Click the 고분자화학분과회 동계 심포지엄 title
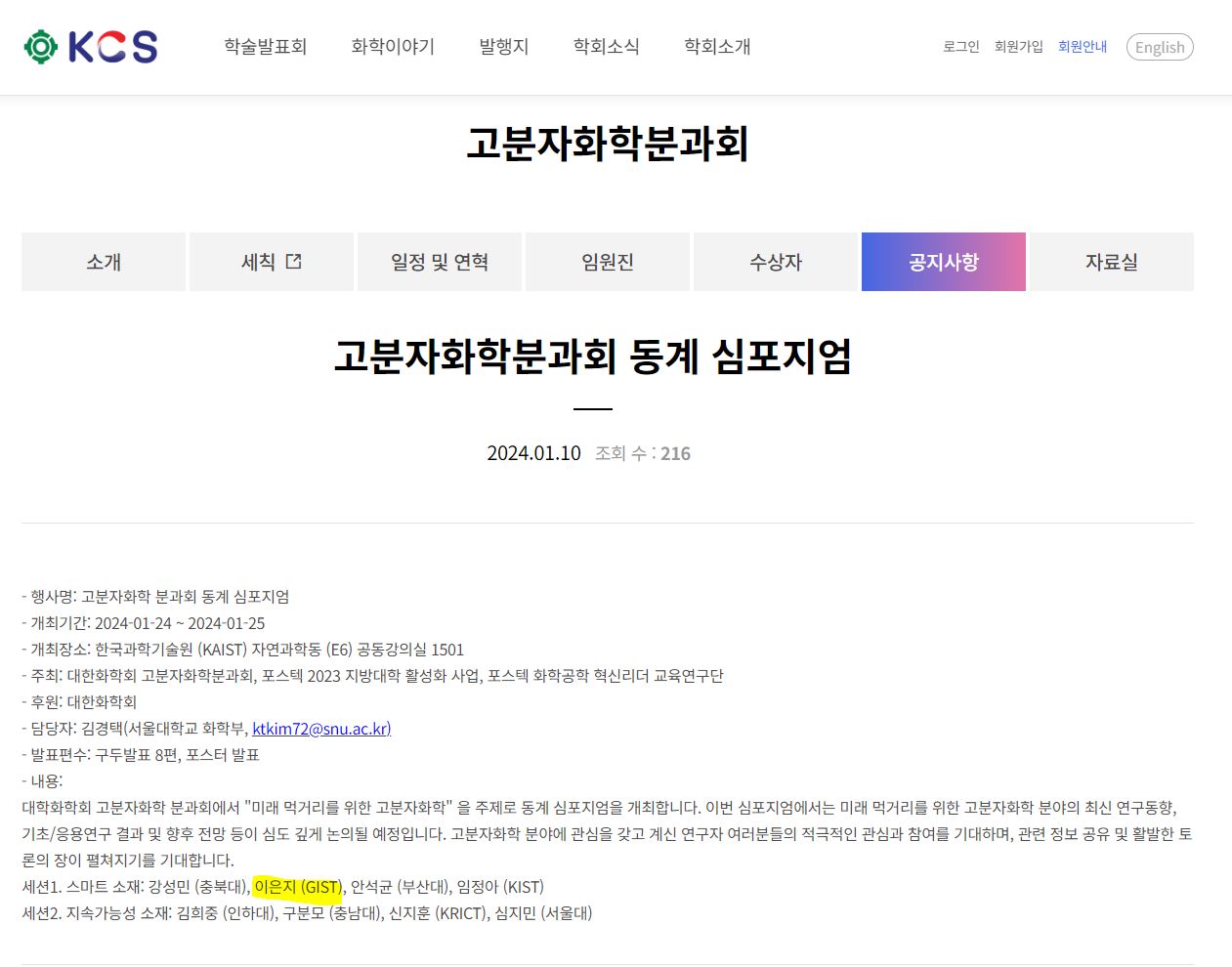This screenshot has width=1232, height=967. tap(593, 357)
